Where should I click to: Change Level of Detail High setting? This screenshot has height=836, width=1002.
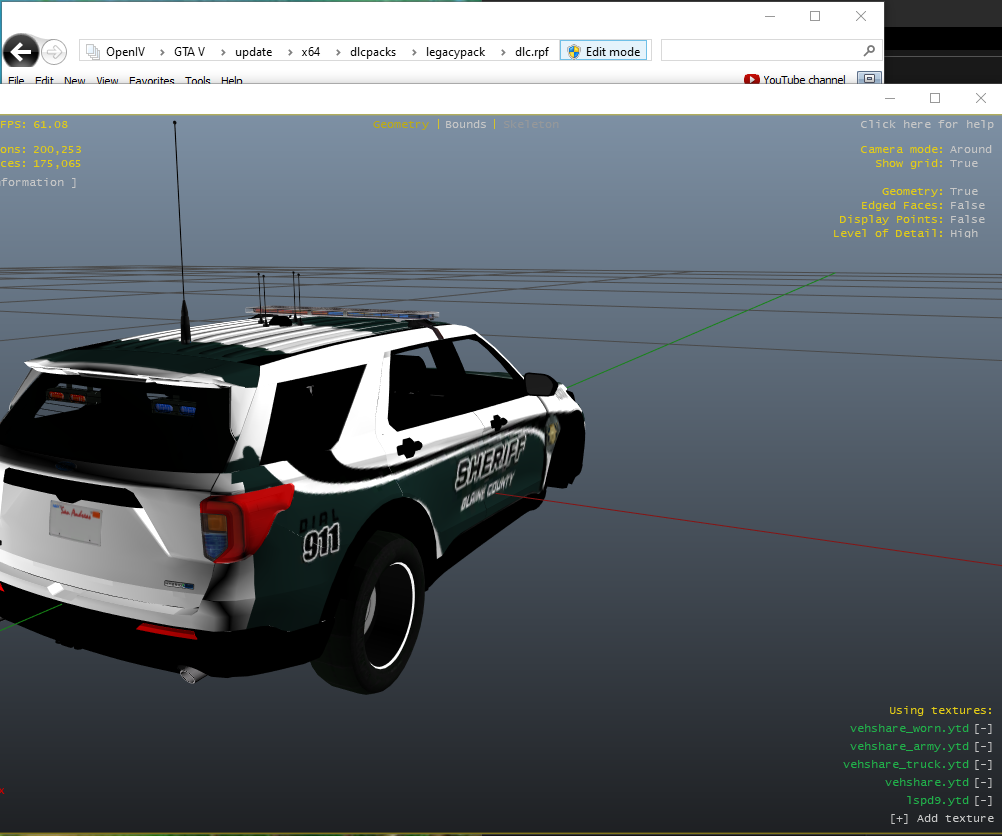964,233
